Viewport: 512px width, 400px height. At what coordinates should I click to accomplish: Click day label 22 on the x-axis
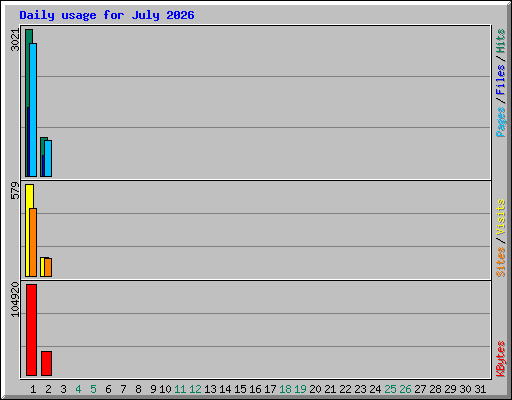pos(345,389)
